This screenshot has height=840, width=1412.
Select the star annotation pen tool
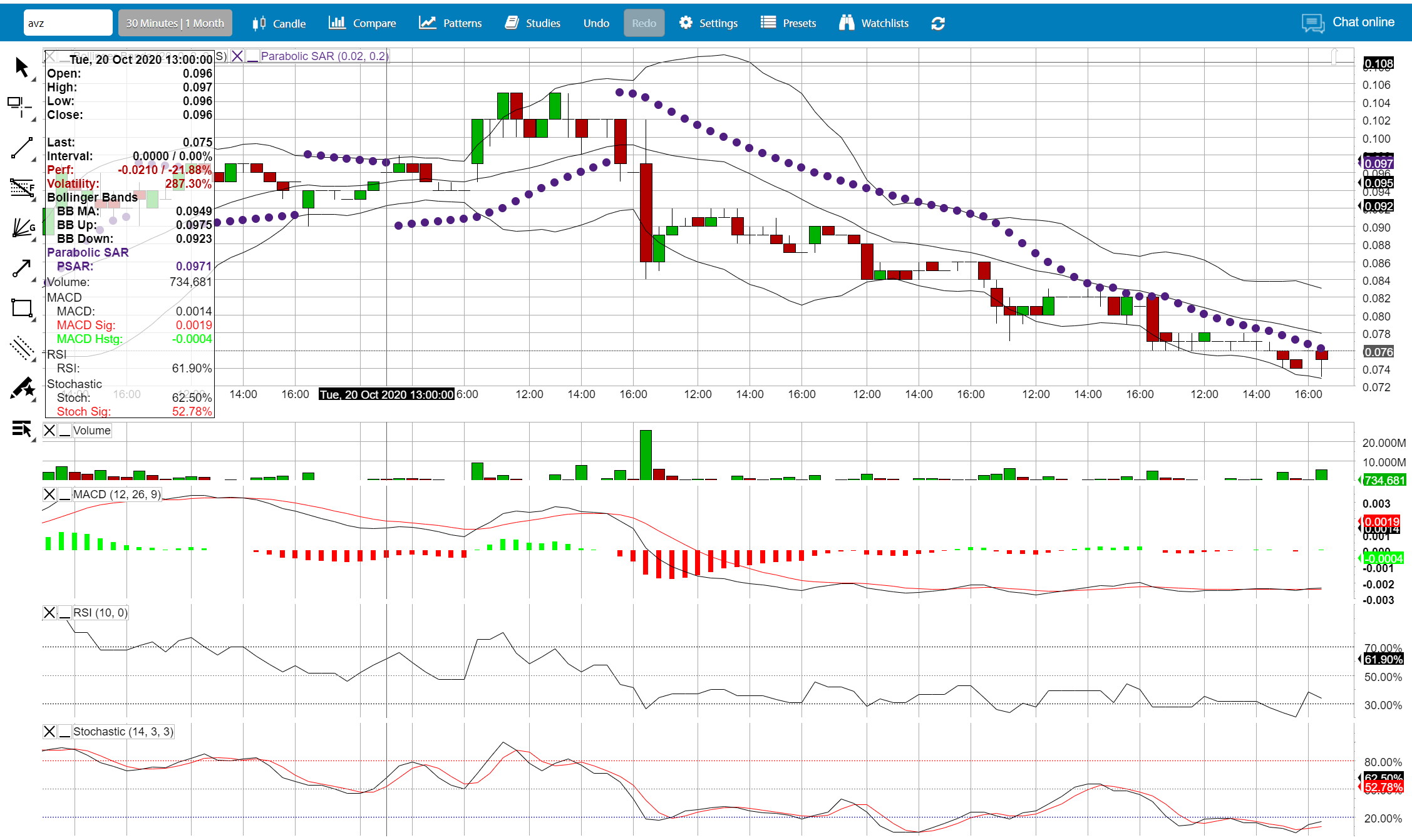point(22,388)
